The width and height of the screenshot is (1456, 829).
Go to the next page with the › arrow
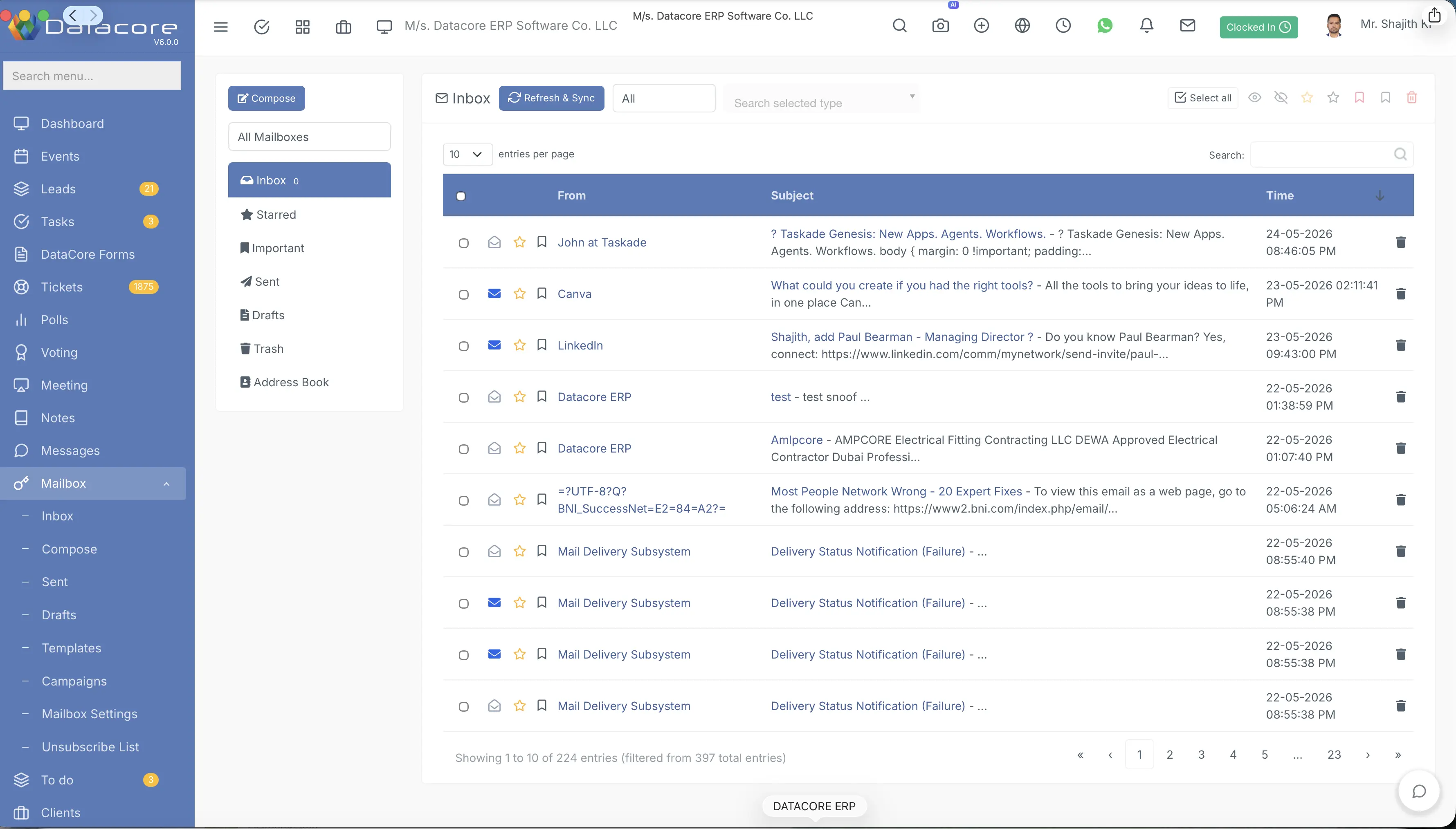[x=1367, y=755]
